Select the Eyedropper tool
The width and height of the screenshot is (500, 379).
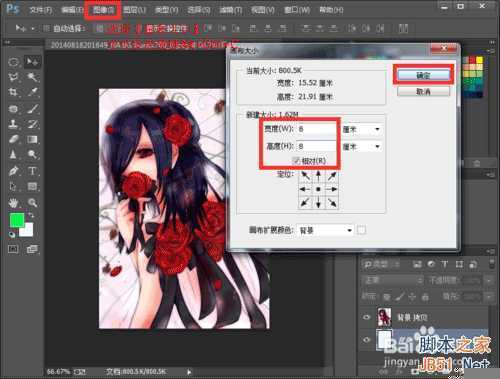[x=32, y=92]
